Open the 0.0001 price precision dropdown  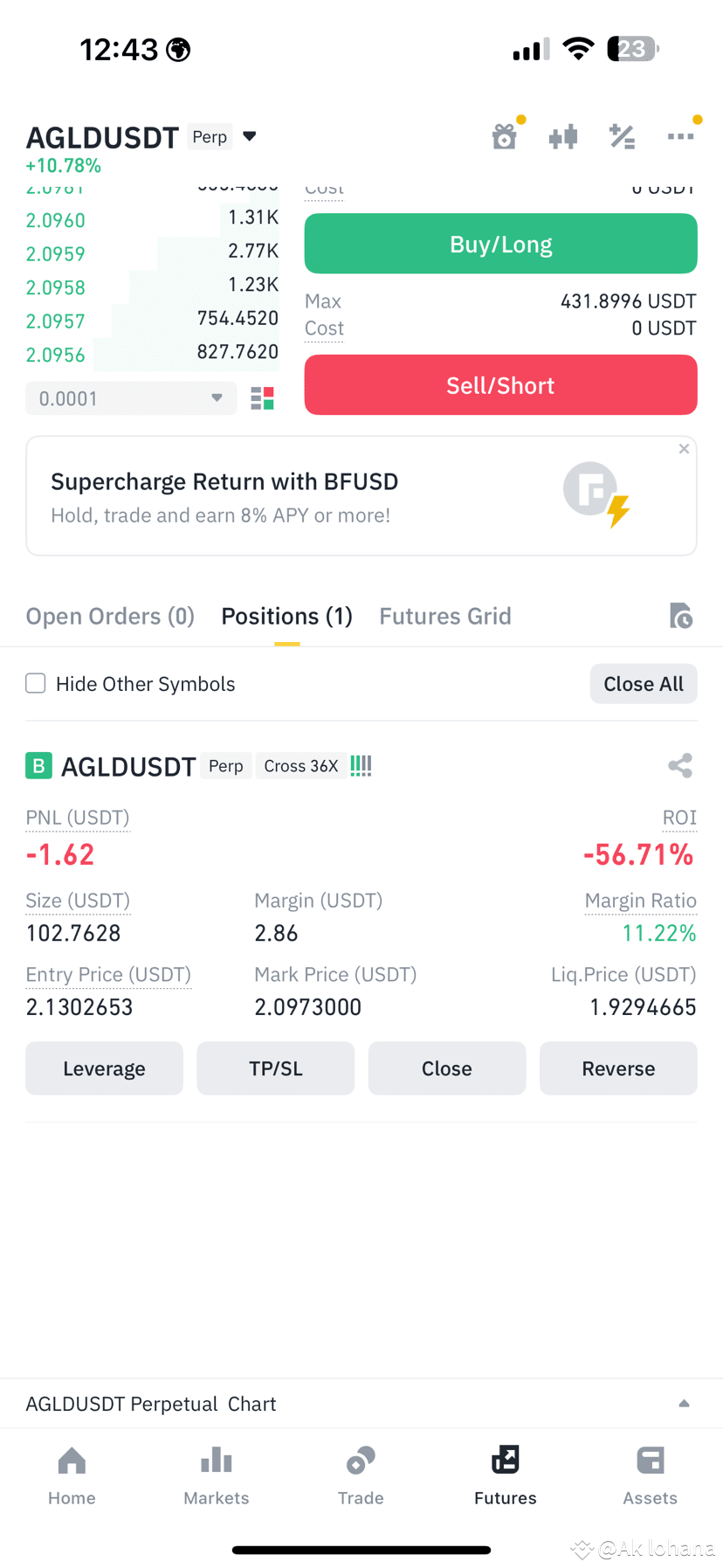pos(131,398)
